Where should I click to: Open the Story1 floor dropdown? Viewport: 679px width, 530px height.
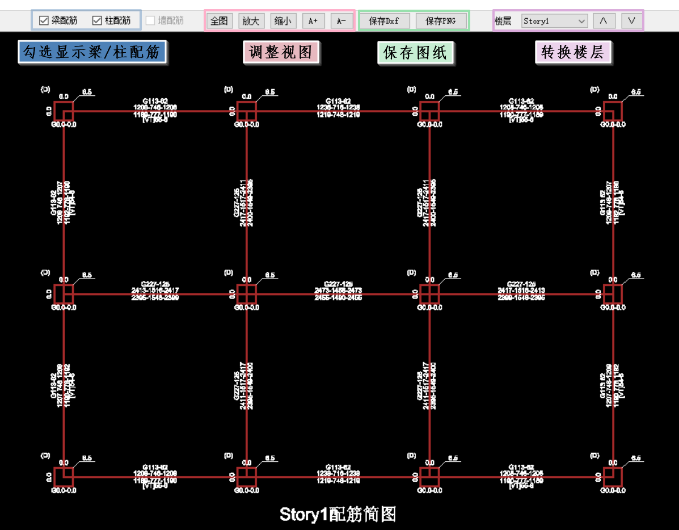tap(554, 20)
